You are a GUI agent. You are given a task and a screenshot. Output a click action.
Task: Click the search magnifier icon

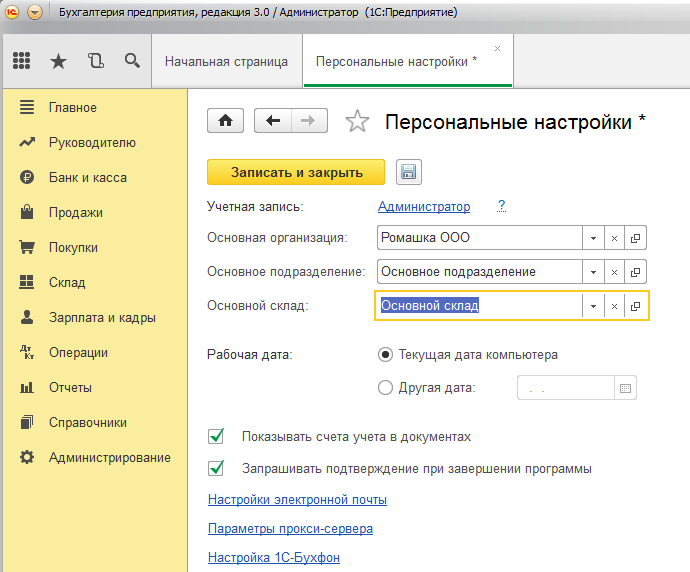click(x=132, y=61)
